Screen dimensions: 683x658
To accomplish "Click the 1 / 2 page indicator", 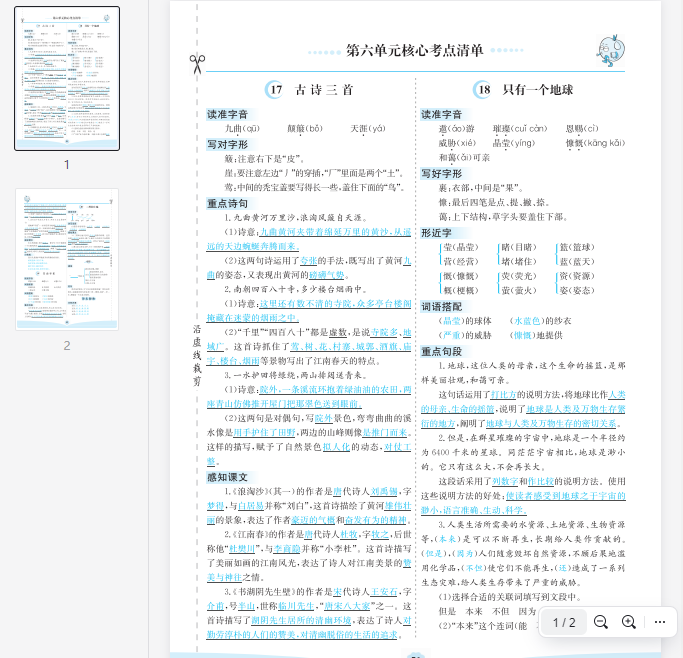I will (565, 622).
